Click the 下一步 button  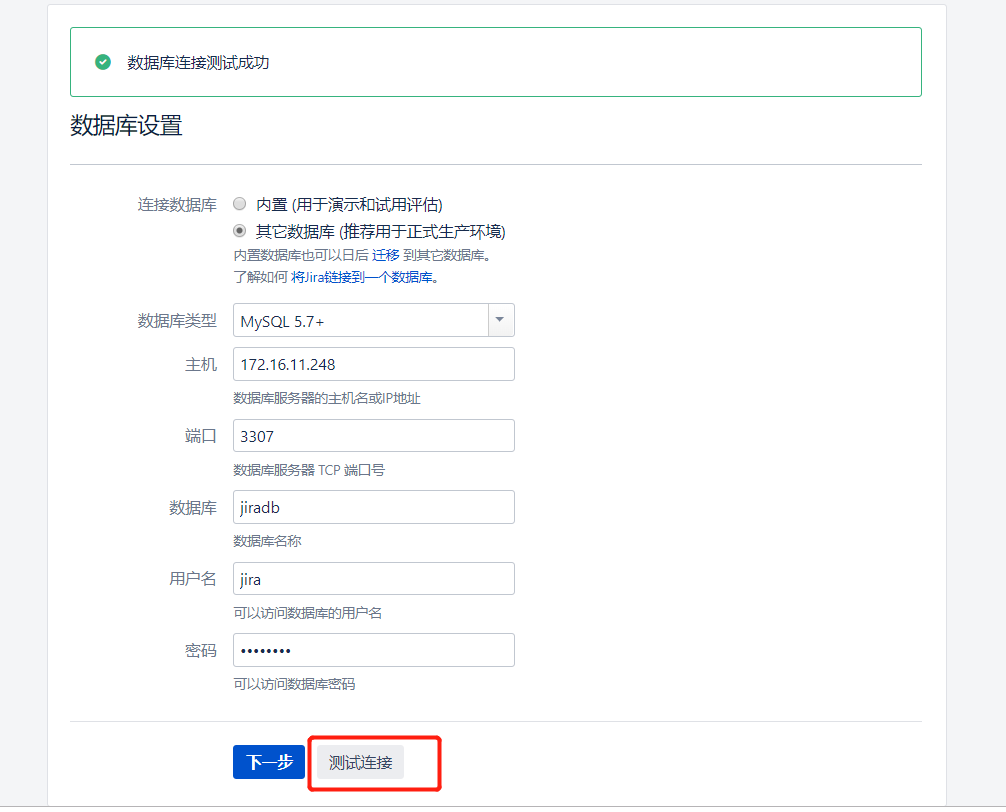(x=269, y=762)
